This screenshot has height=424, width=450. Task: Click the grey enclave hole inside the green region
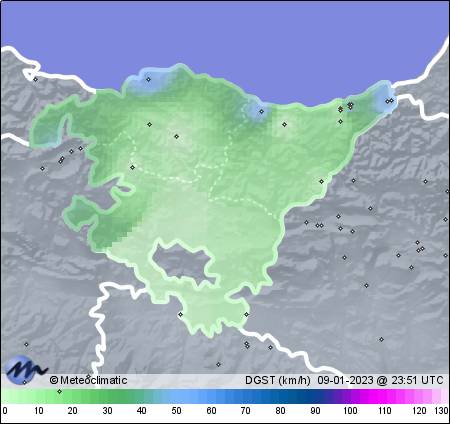[x=182, y=262]
